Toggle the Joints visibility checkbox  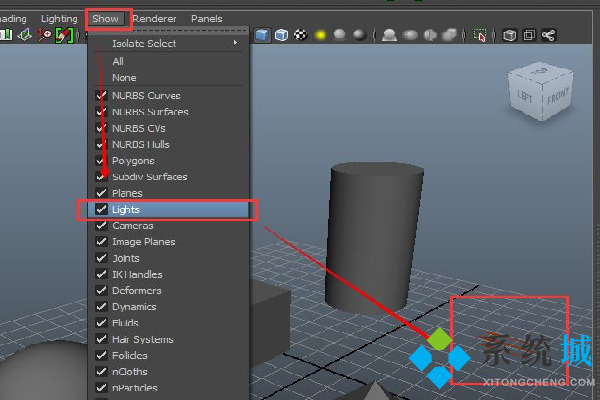pos(101,258)
